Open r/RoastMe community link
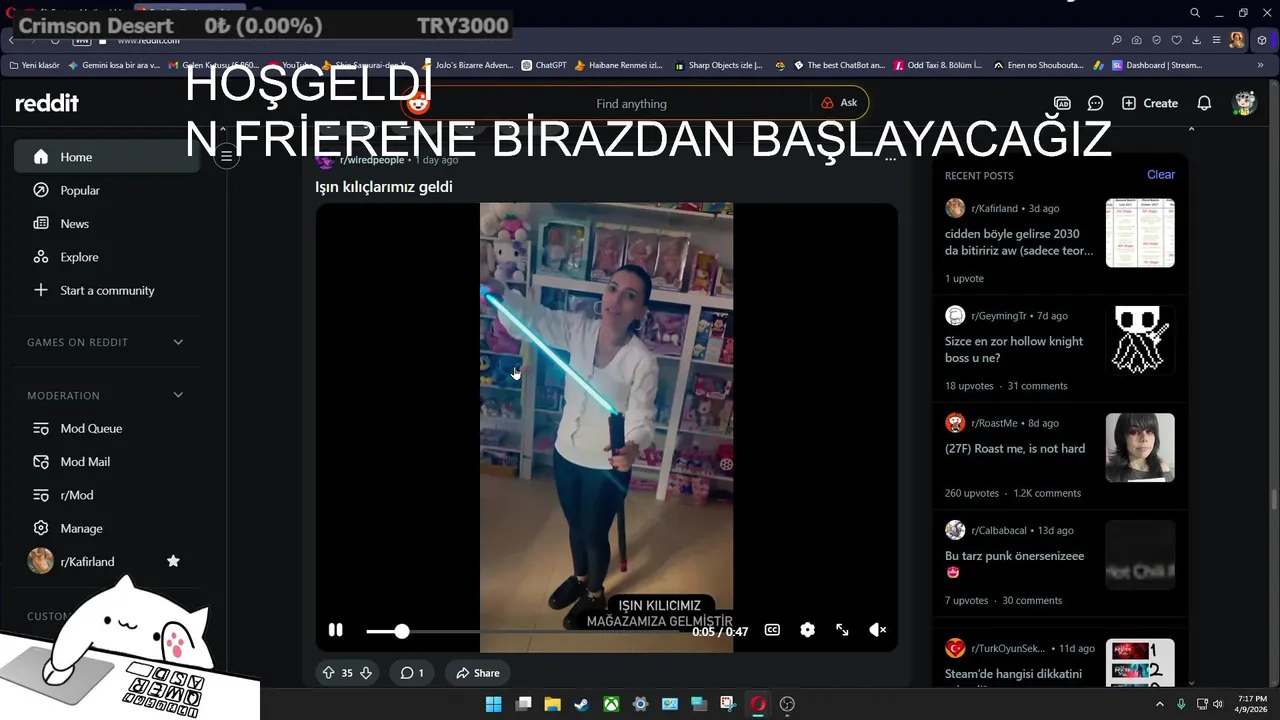Viewport: 1280px width, 720px height. 996,423
